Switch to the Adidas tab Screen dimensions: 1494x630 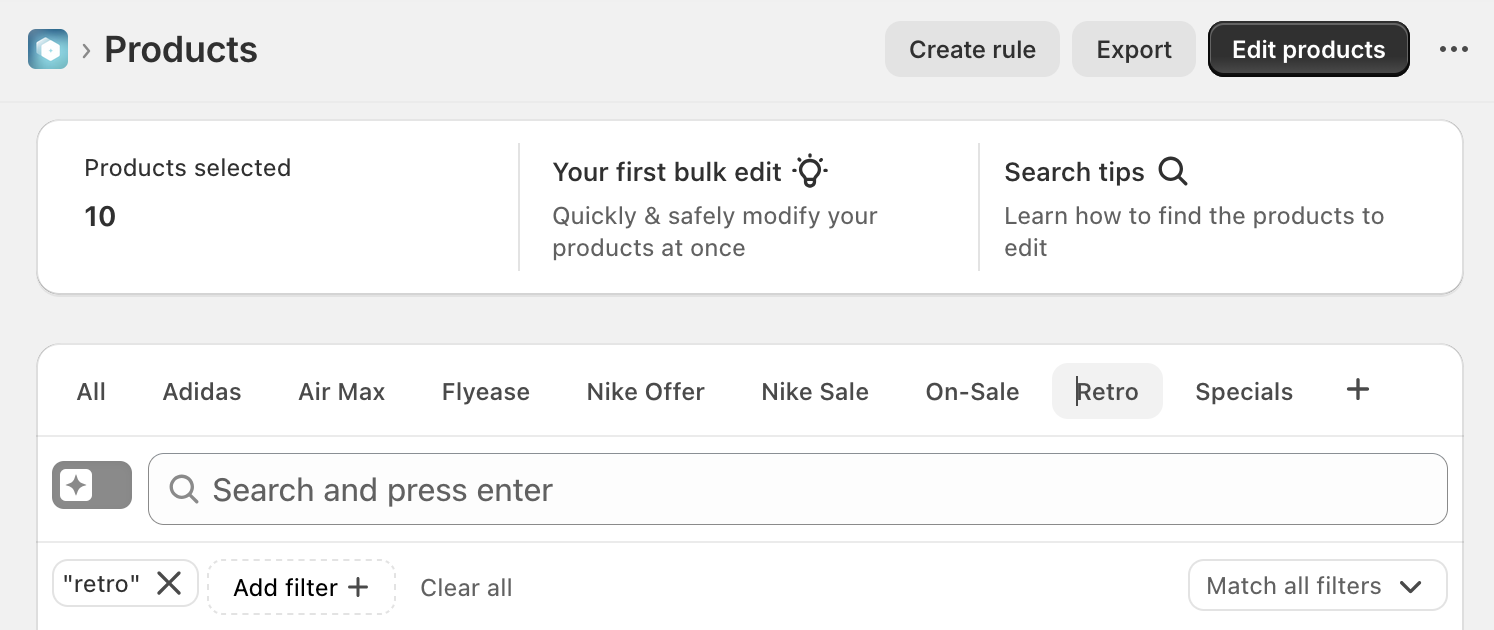[202, 392]
